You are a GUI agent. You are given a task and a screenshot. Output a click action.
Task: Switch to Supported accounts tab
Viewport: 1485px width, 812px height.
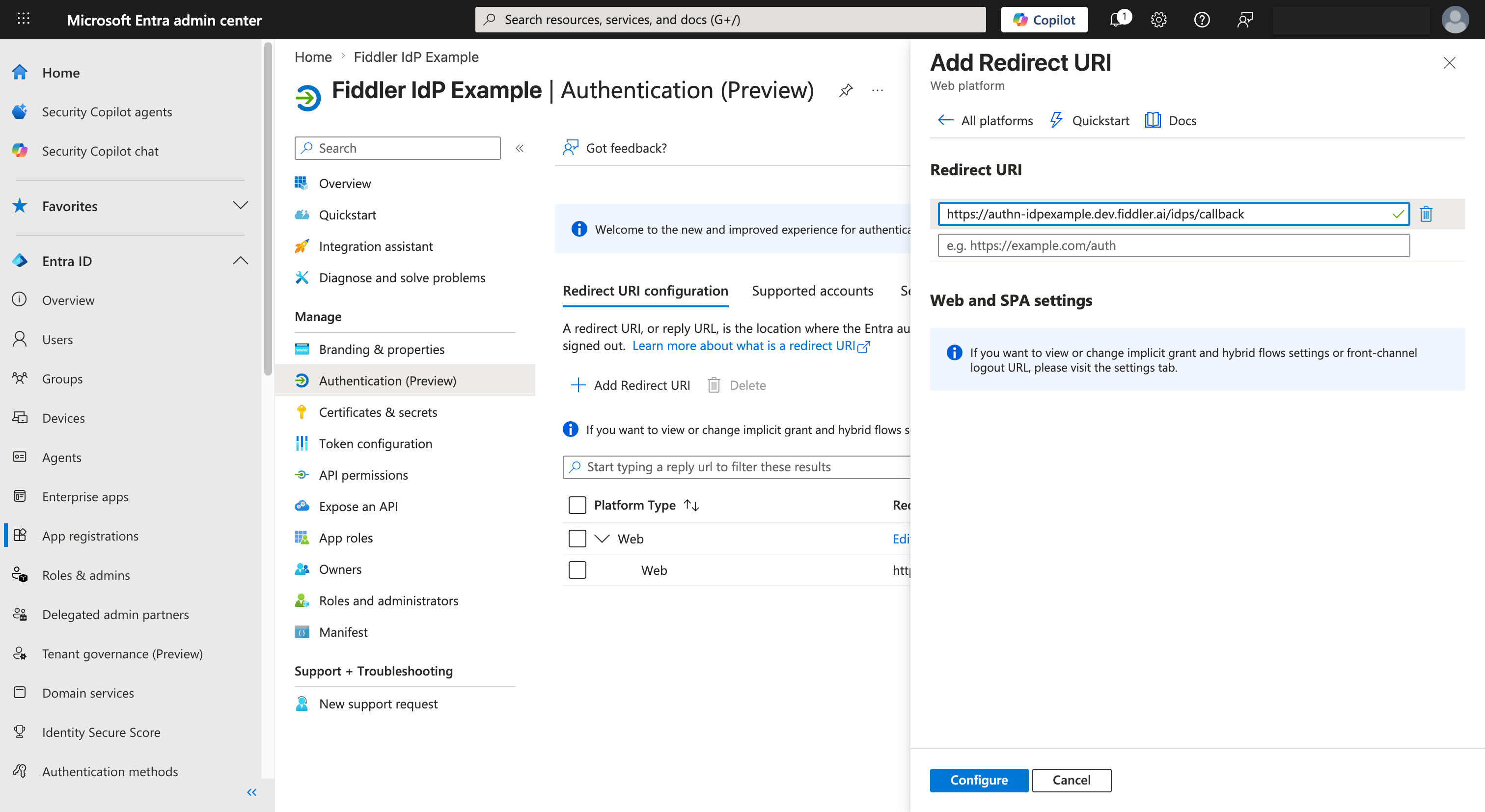coord(812,291)
